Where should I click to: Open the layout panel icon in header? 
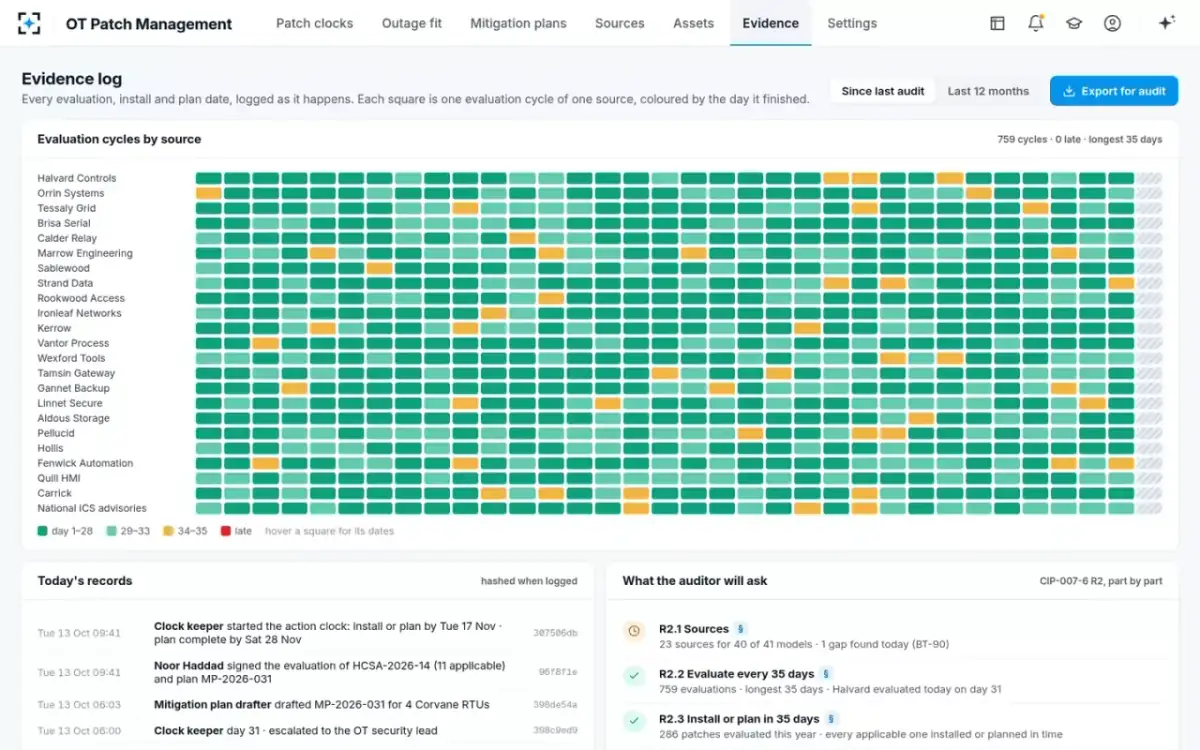tap(997, 23)
